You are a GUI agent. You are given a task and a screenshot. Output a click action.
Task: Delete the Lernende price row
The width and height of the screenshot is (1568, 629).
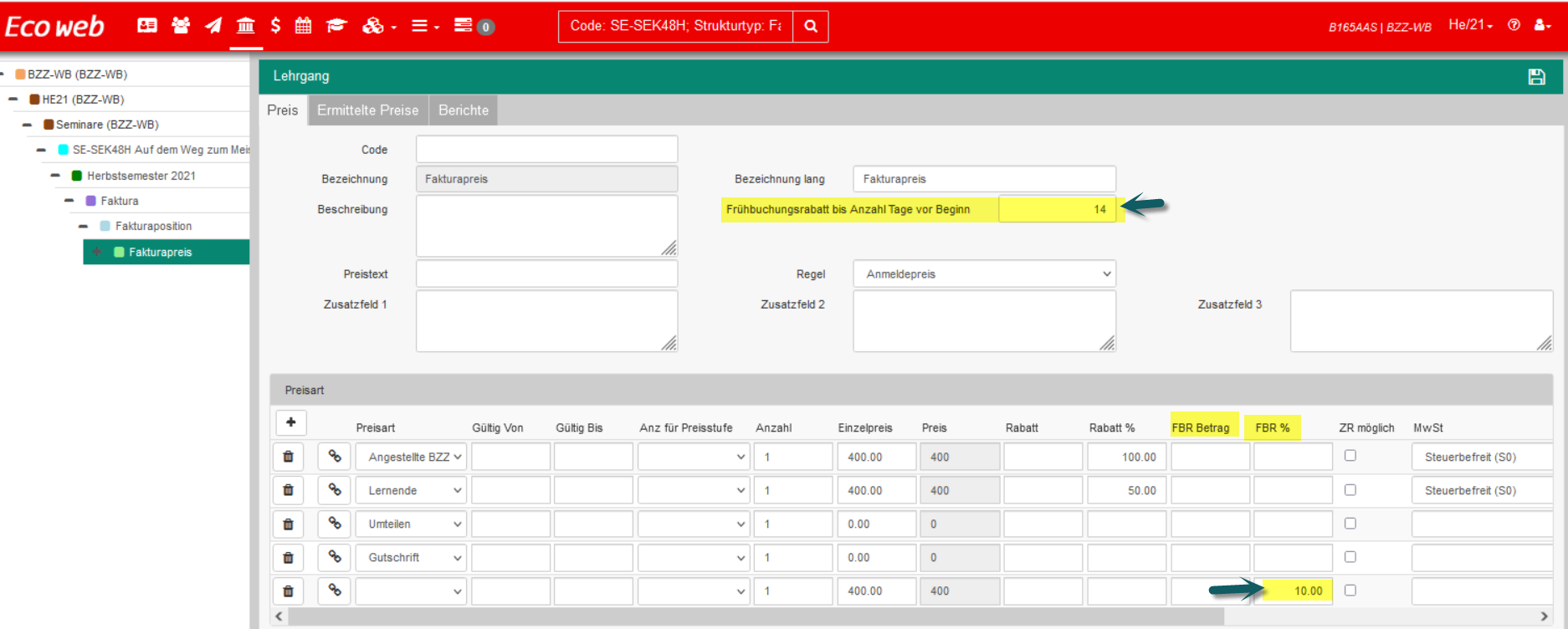click(289, 490)
